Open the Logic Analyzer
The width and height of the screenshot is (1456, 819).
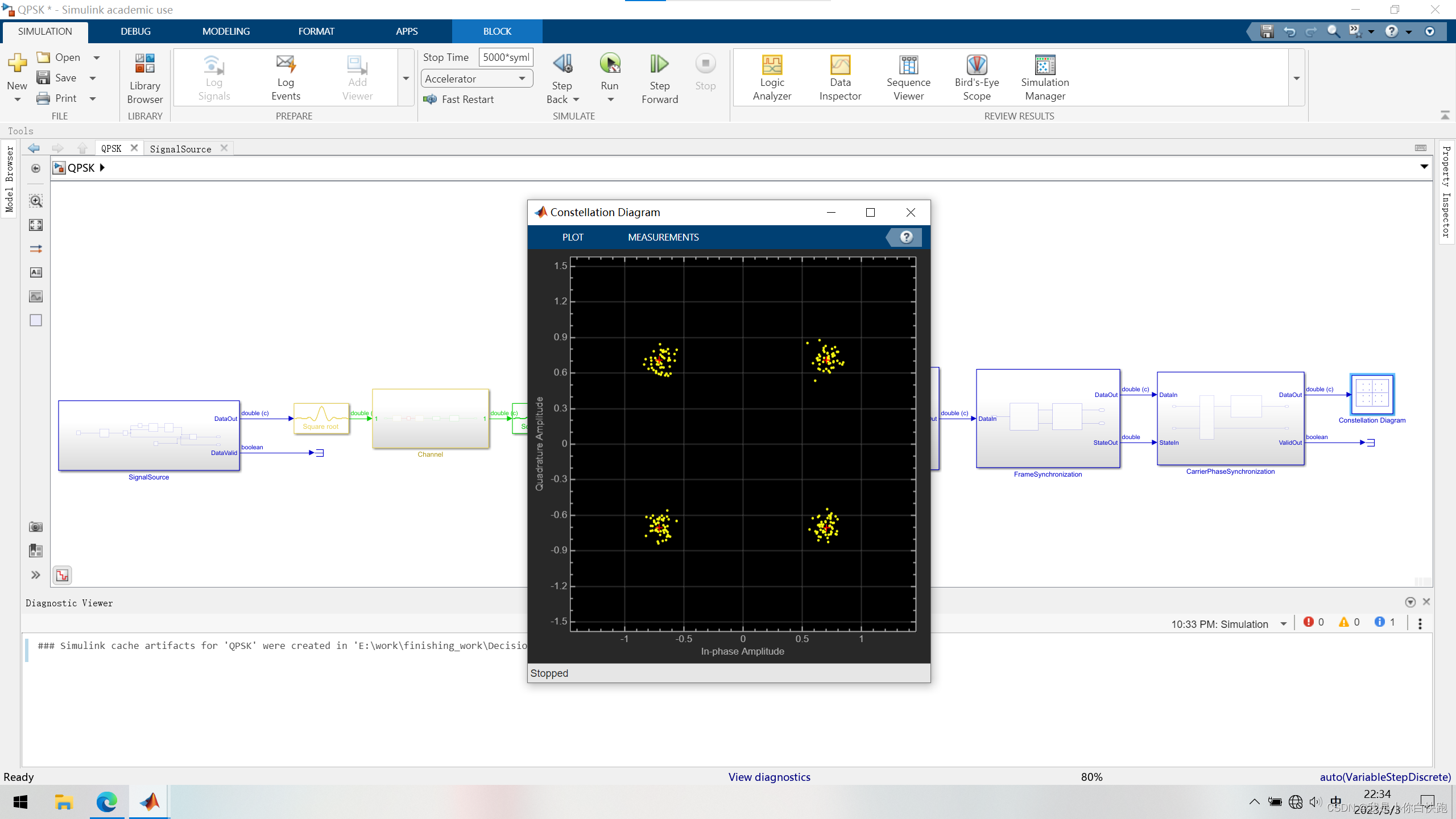click(772, 78)
